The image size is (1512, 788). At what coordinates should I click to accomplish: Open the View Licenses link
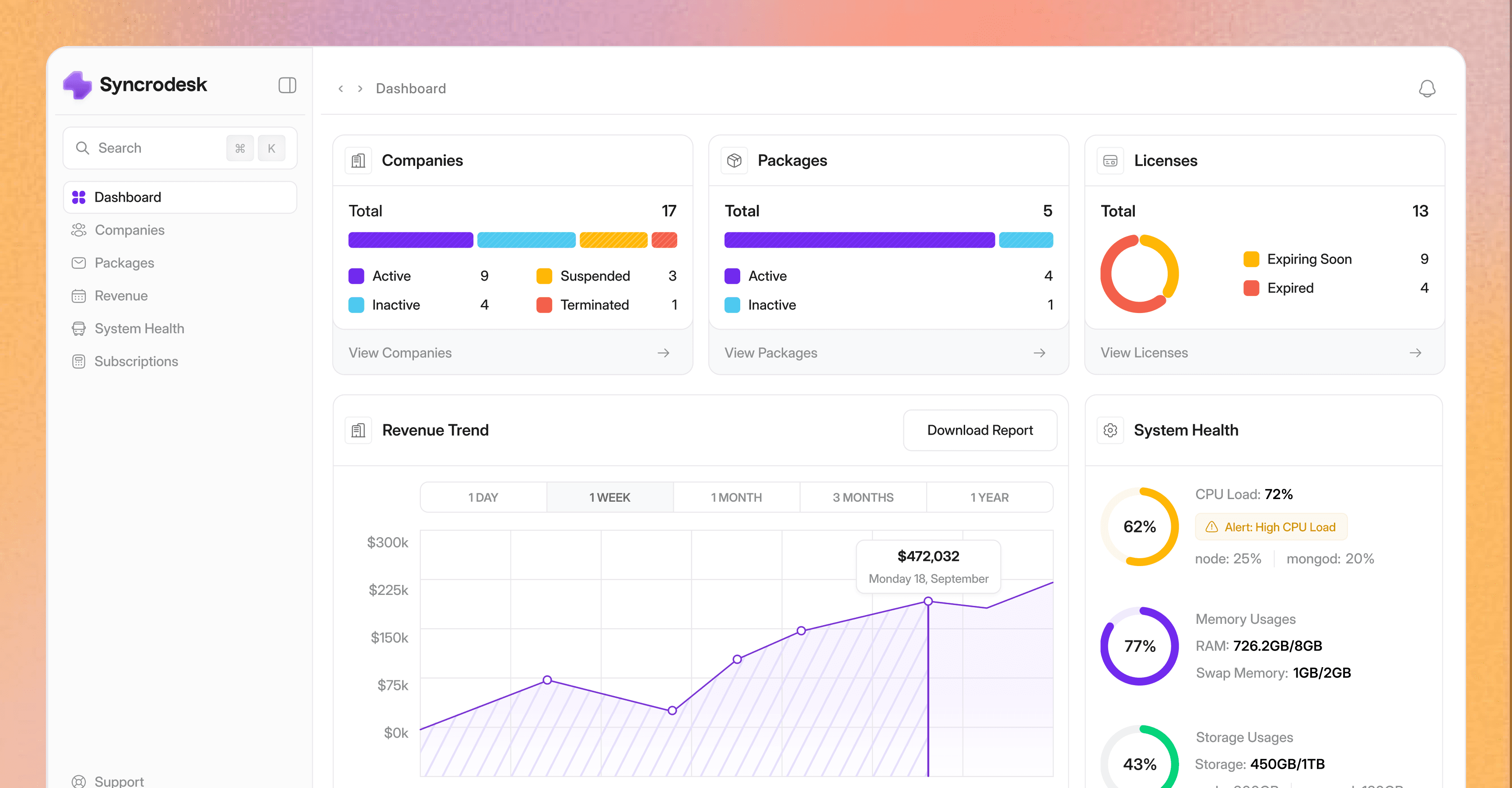click(x=1144, y=353)
